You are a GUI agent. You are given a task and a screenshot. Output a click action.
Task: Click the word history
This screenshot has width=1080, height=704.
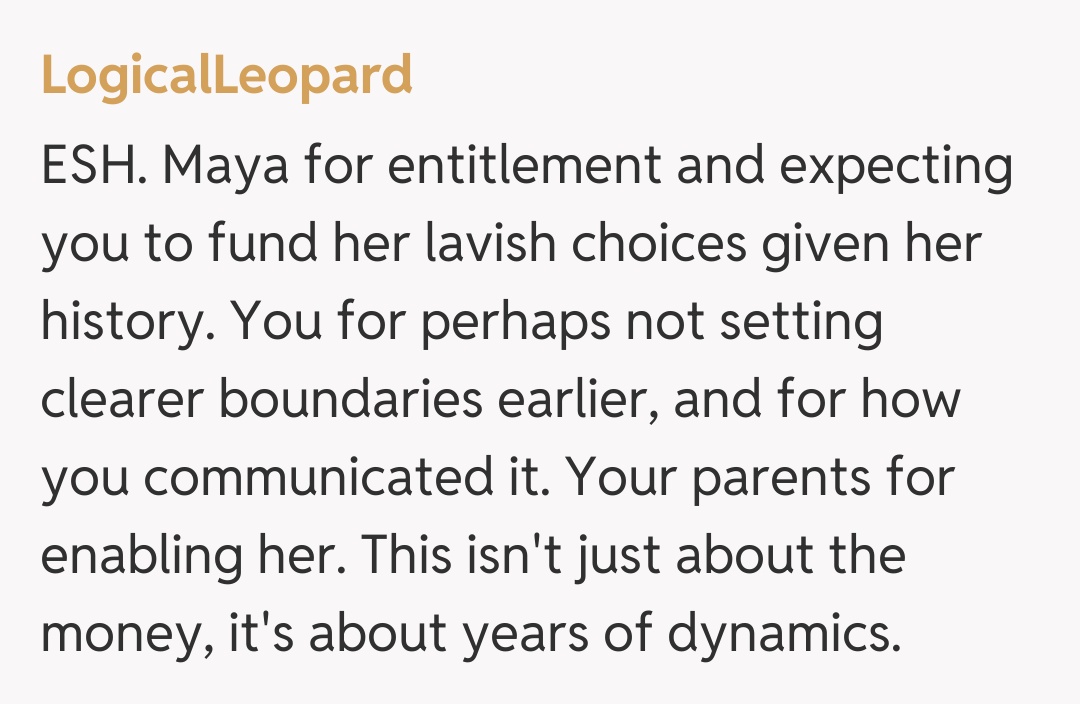click(114, 323)
